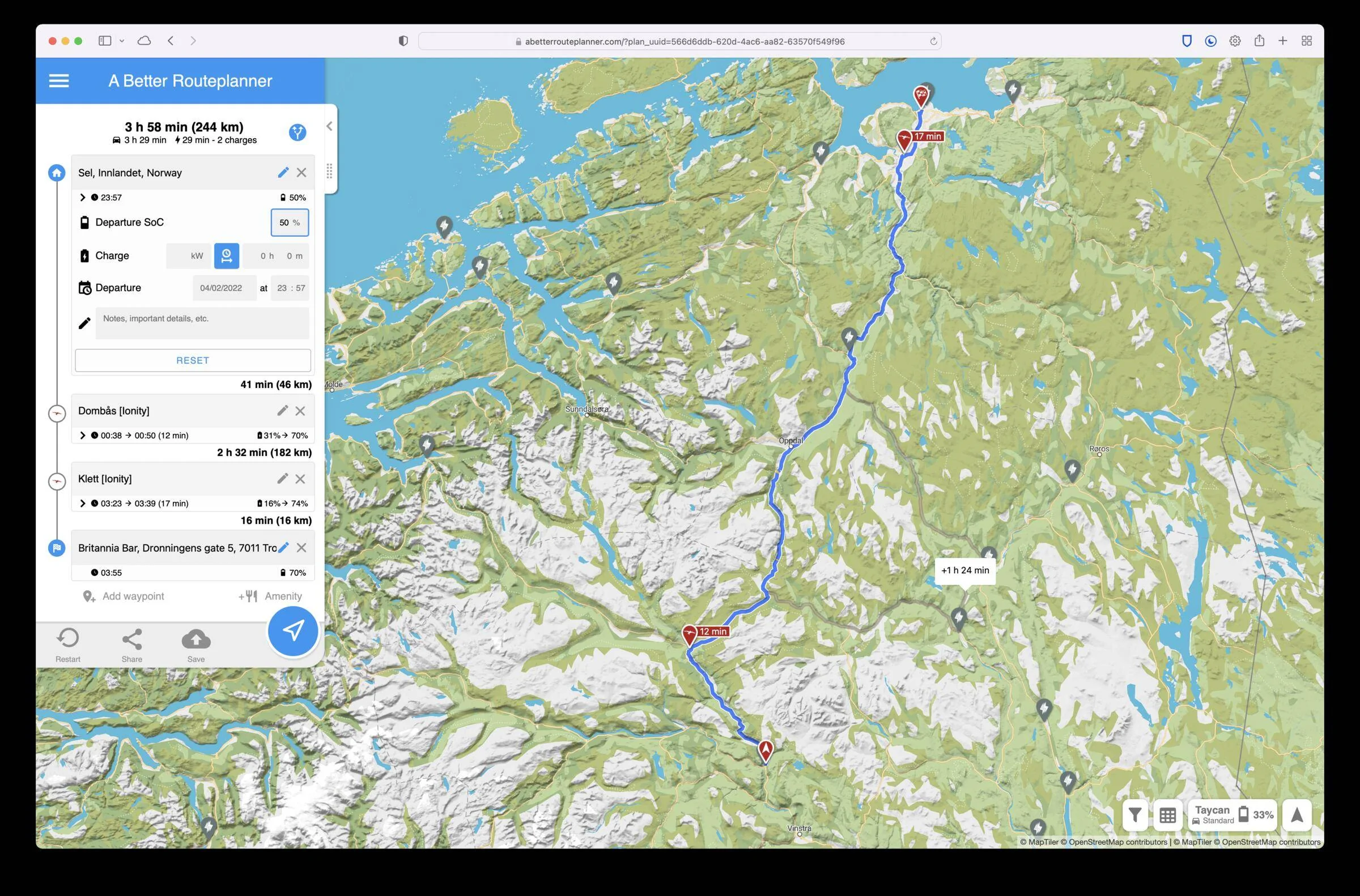Image resolution: width=1360 pixels, height=896 pixels.
Task: Click charger marker below +1 h 24 min label
Action: tap(959, 619)
